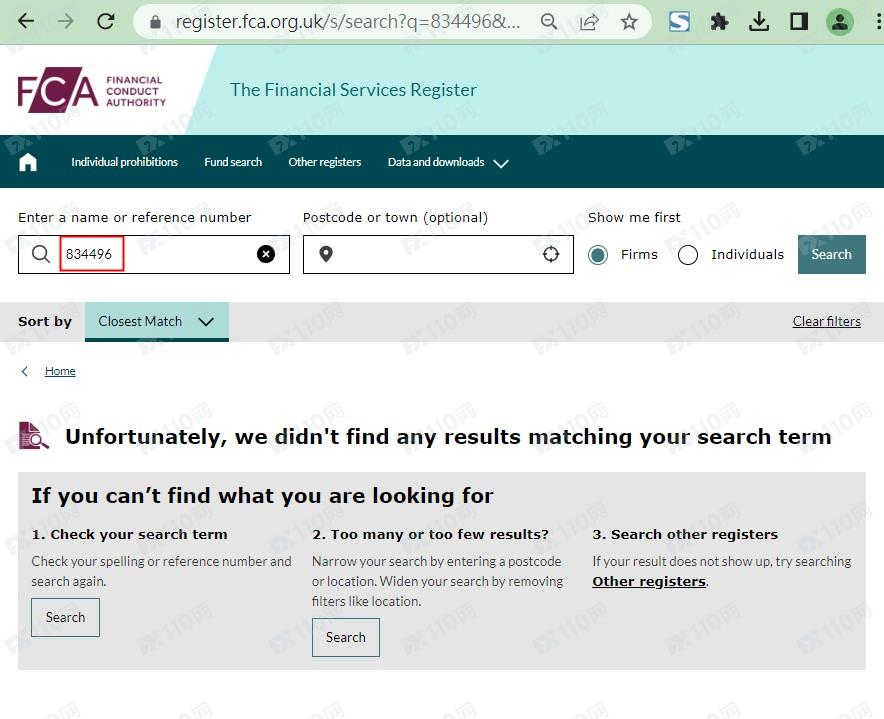
Task: Open the Fund search menu item
Action: pyautogui.click(x=233, y=162)
